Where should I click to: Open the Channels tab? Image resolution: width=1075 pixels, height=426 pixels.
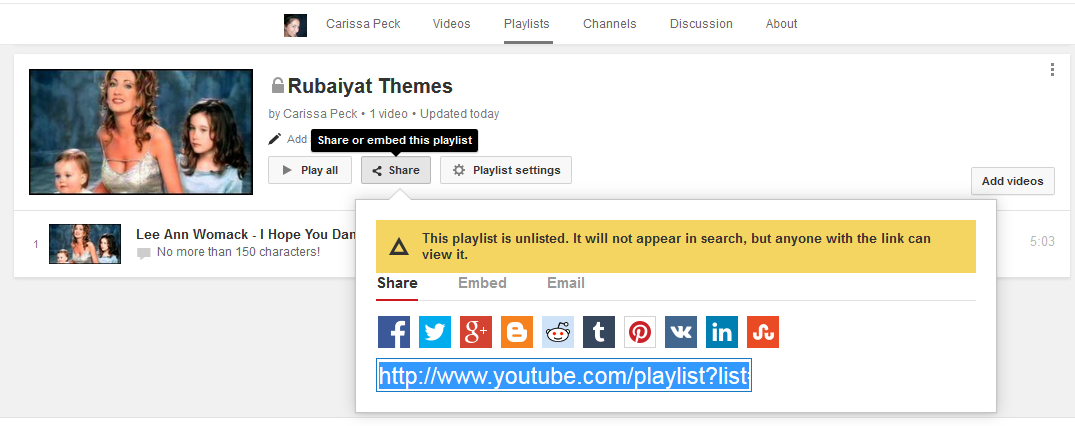tap(609, 23)
